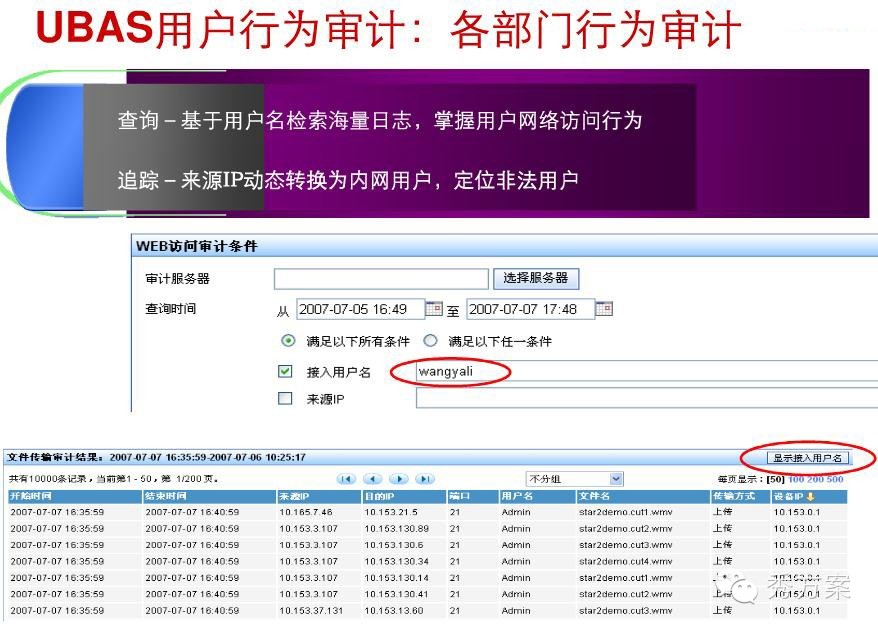This screenshot has width=878, height=631.
Task: Click destination IP cell 10.153.21.5
Action: click(391, 512)
